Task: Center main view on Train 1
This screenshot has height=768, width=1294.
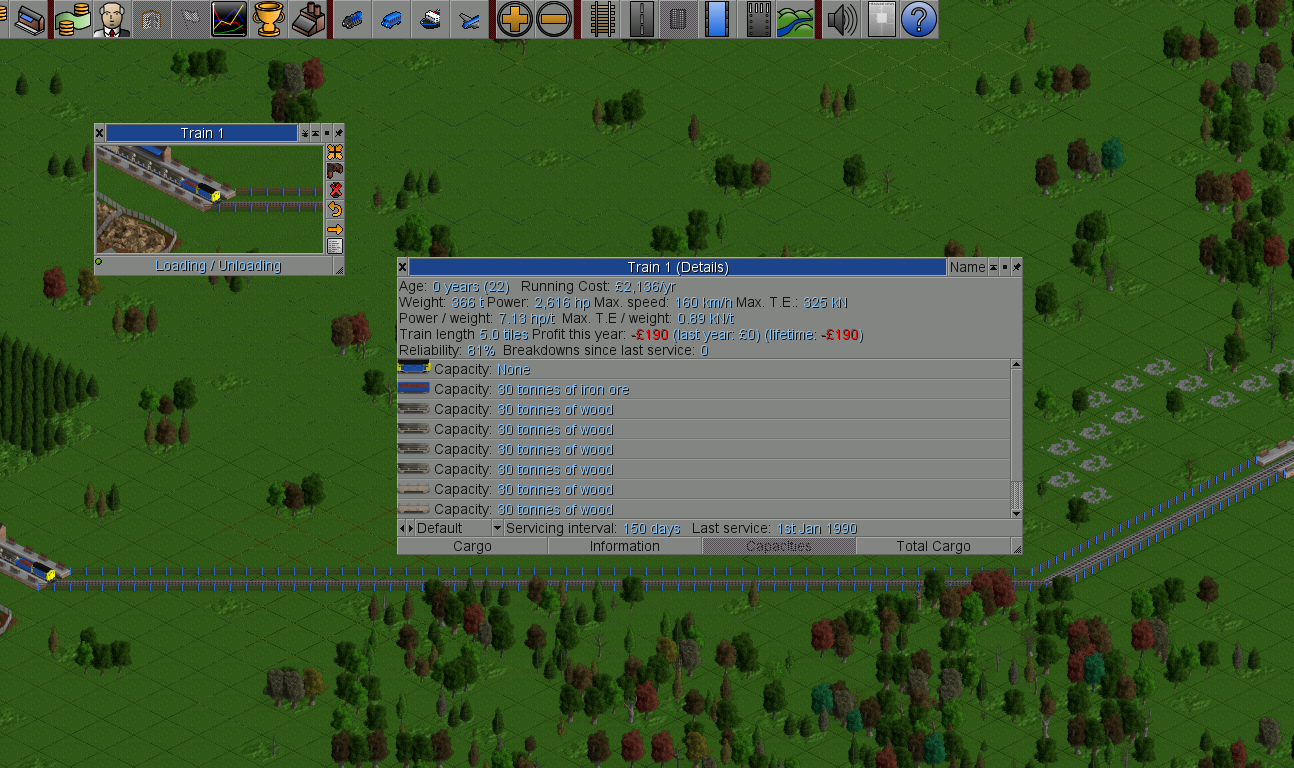Action: click(x=335, y=153)
